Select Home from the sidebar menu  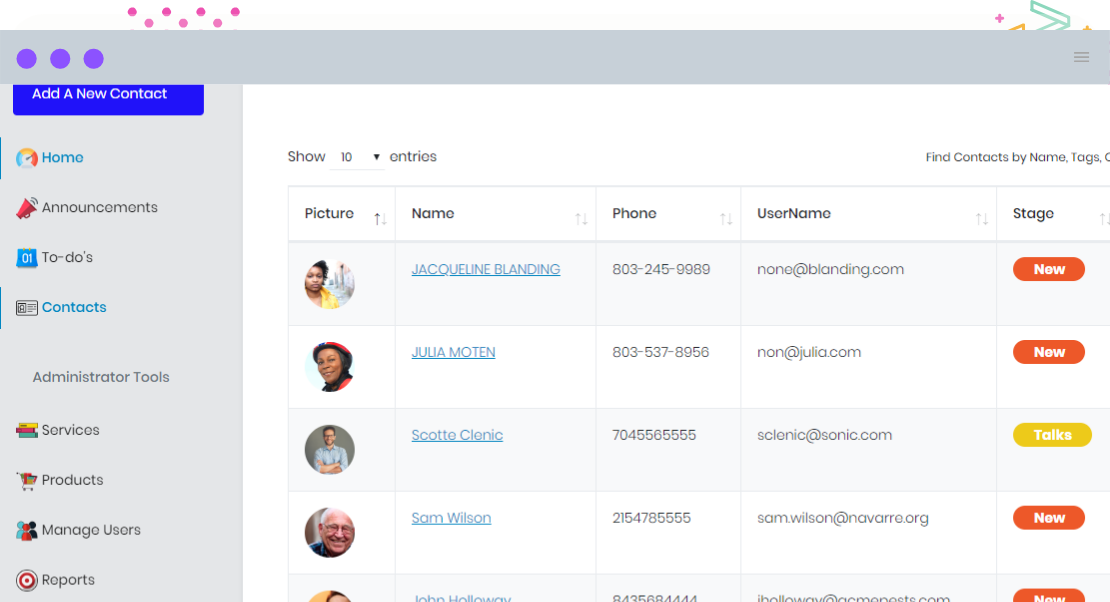[x=62, y=157]
